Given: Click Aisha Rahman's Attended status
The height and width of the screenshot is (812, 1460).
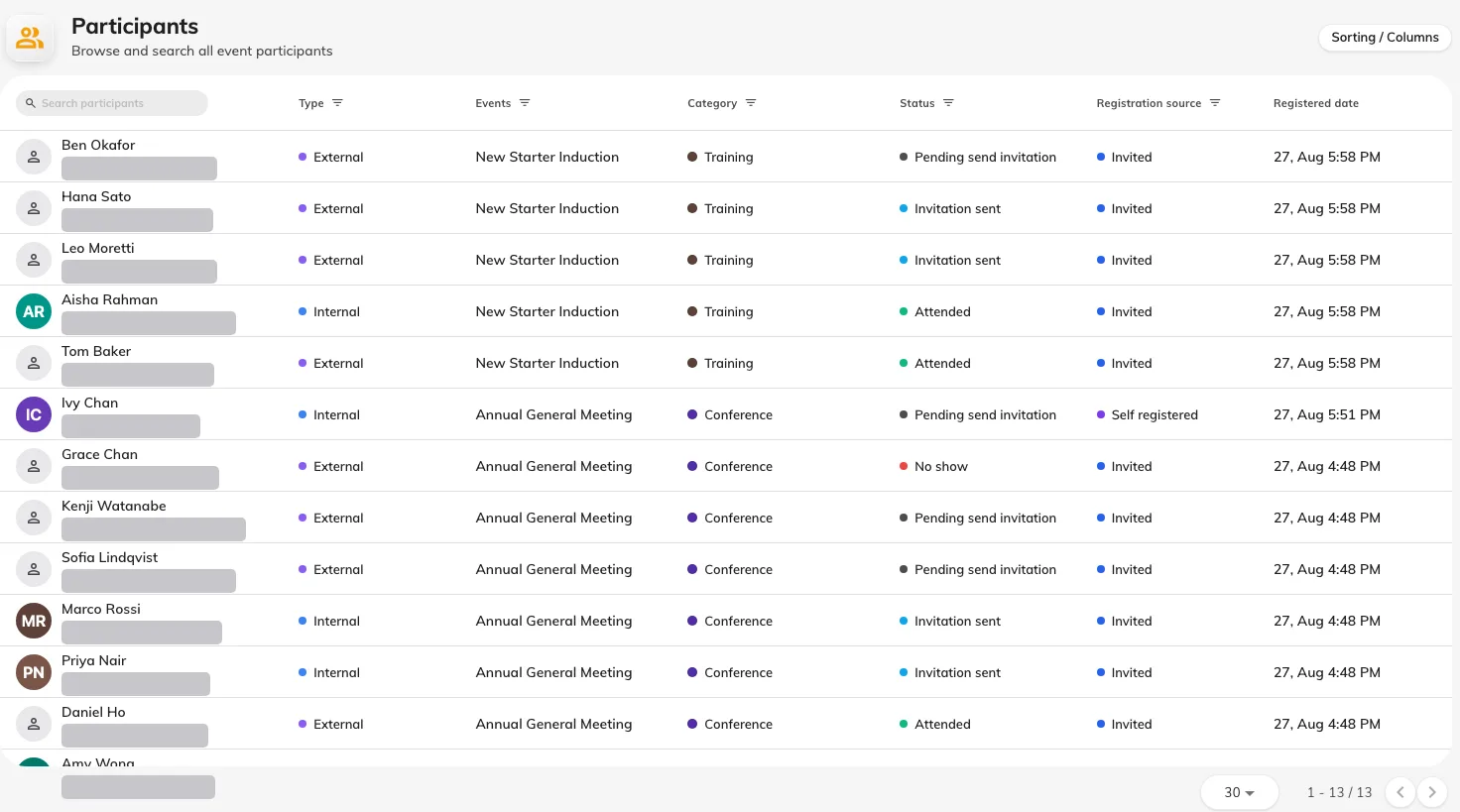Looking at the screenshot, I should tap(934, 311).
